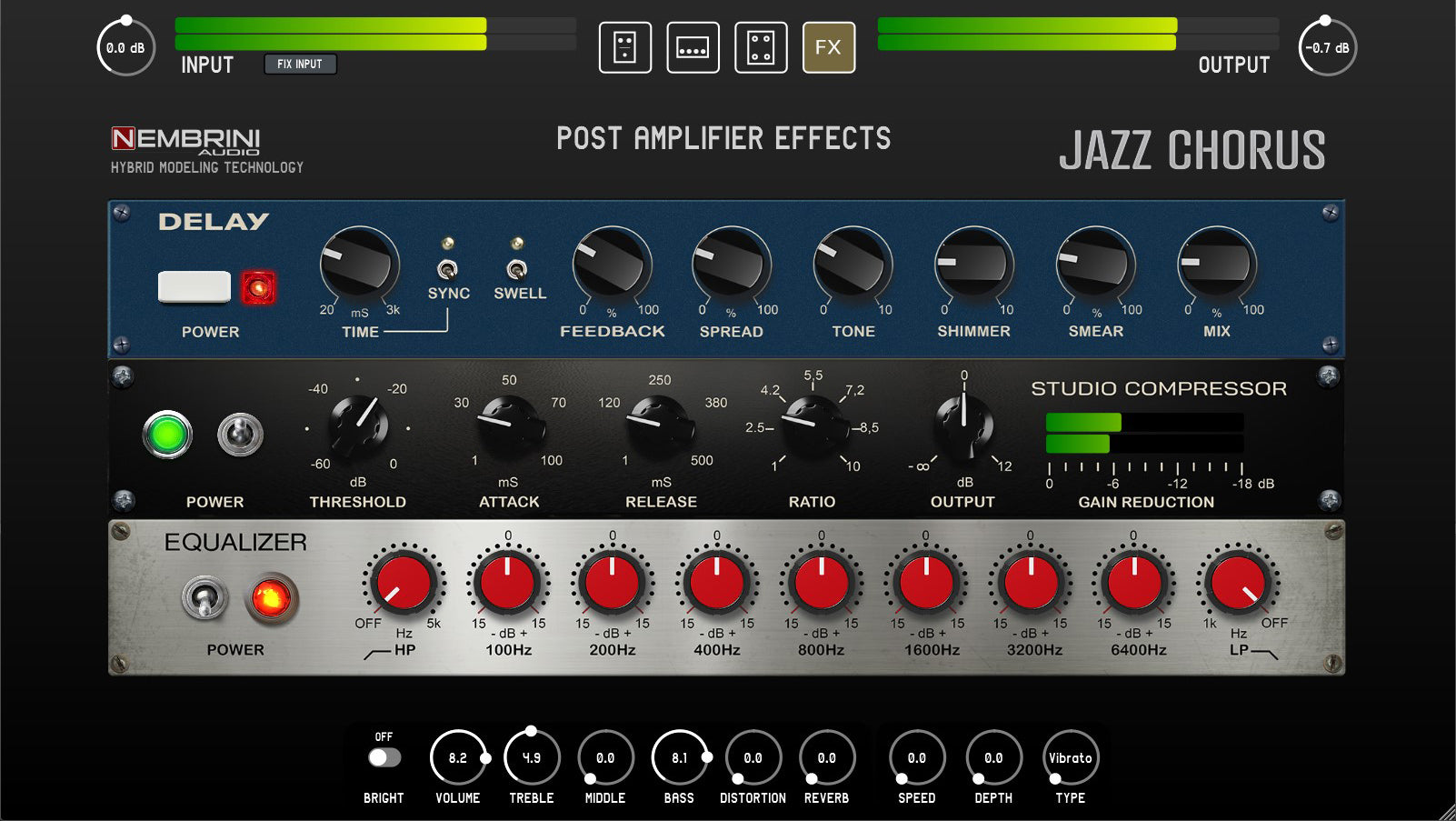This screenshot has width=1456, height=821.
Task: Open the pedalboard view icon
Action: point(693,47)
